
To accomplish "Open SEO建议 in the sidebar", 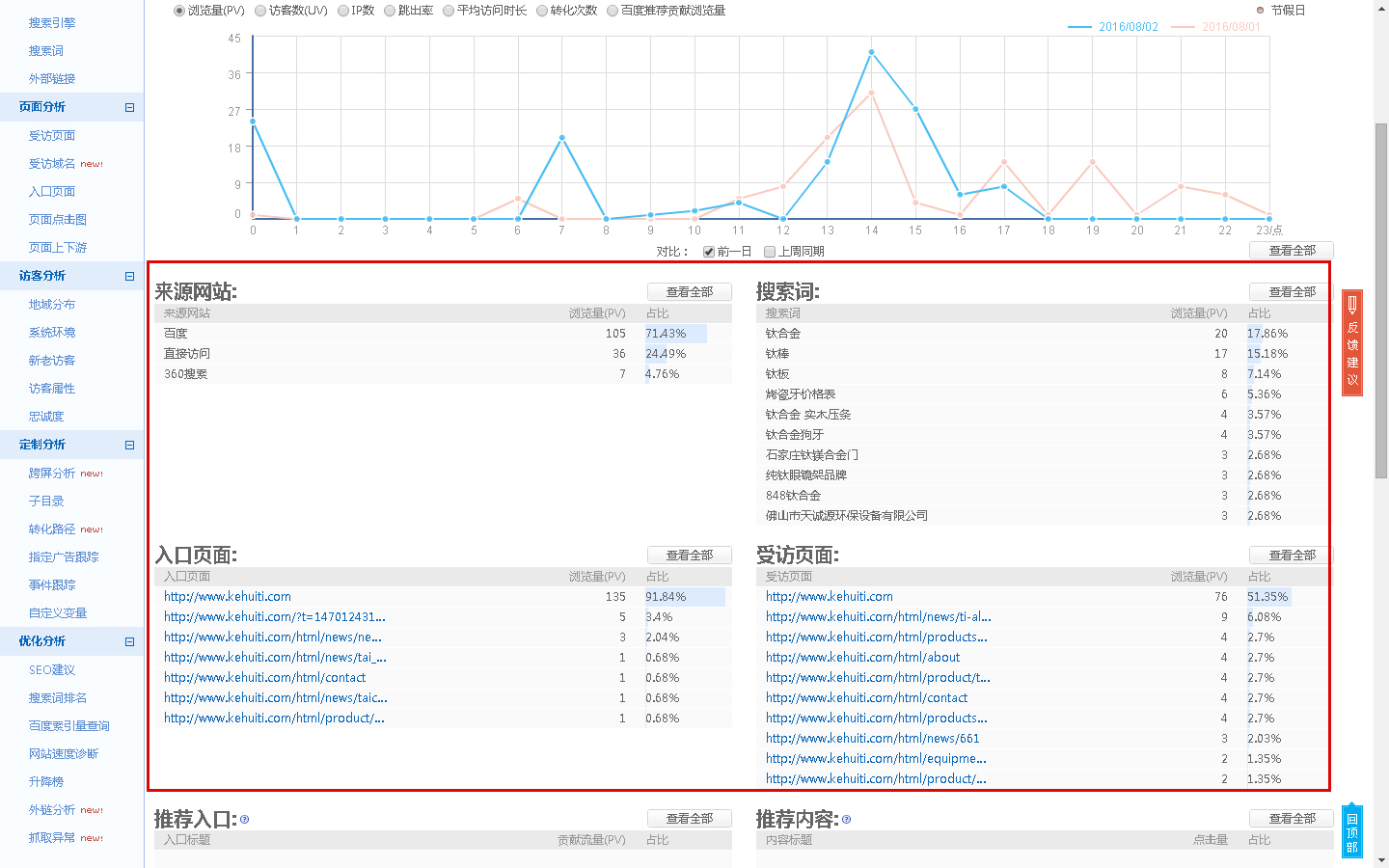I will [x=52, y=670].
